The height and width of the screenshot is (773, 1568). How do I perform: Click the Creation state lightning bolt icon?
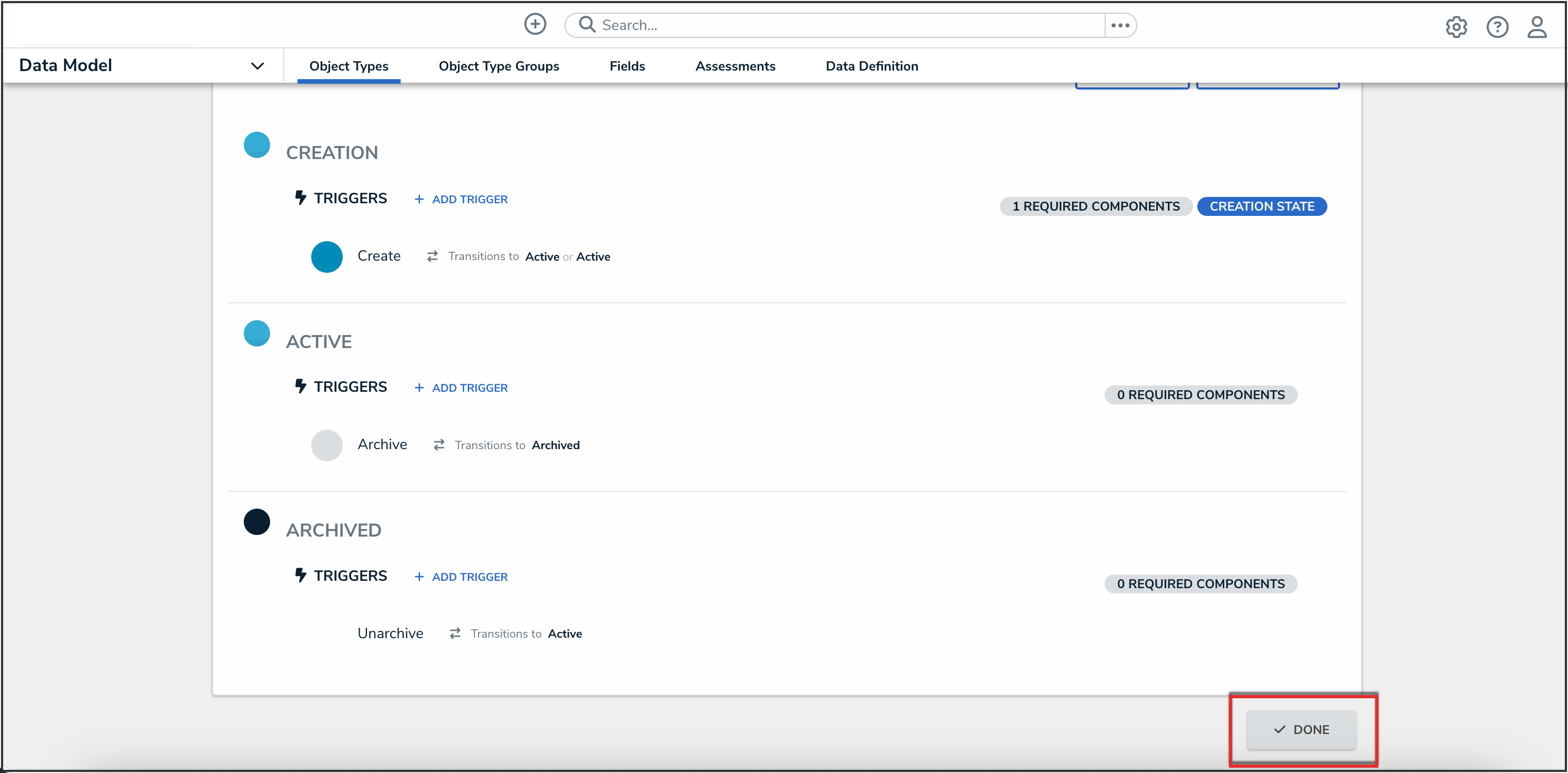[x=300, y=198]
